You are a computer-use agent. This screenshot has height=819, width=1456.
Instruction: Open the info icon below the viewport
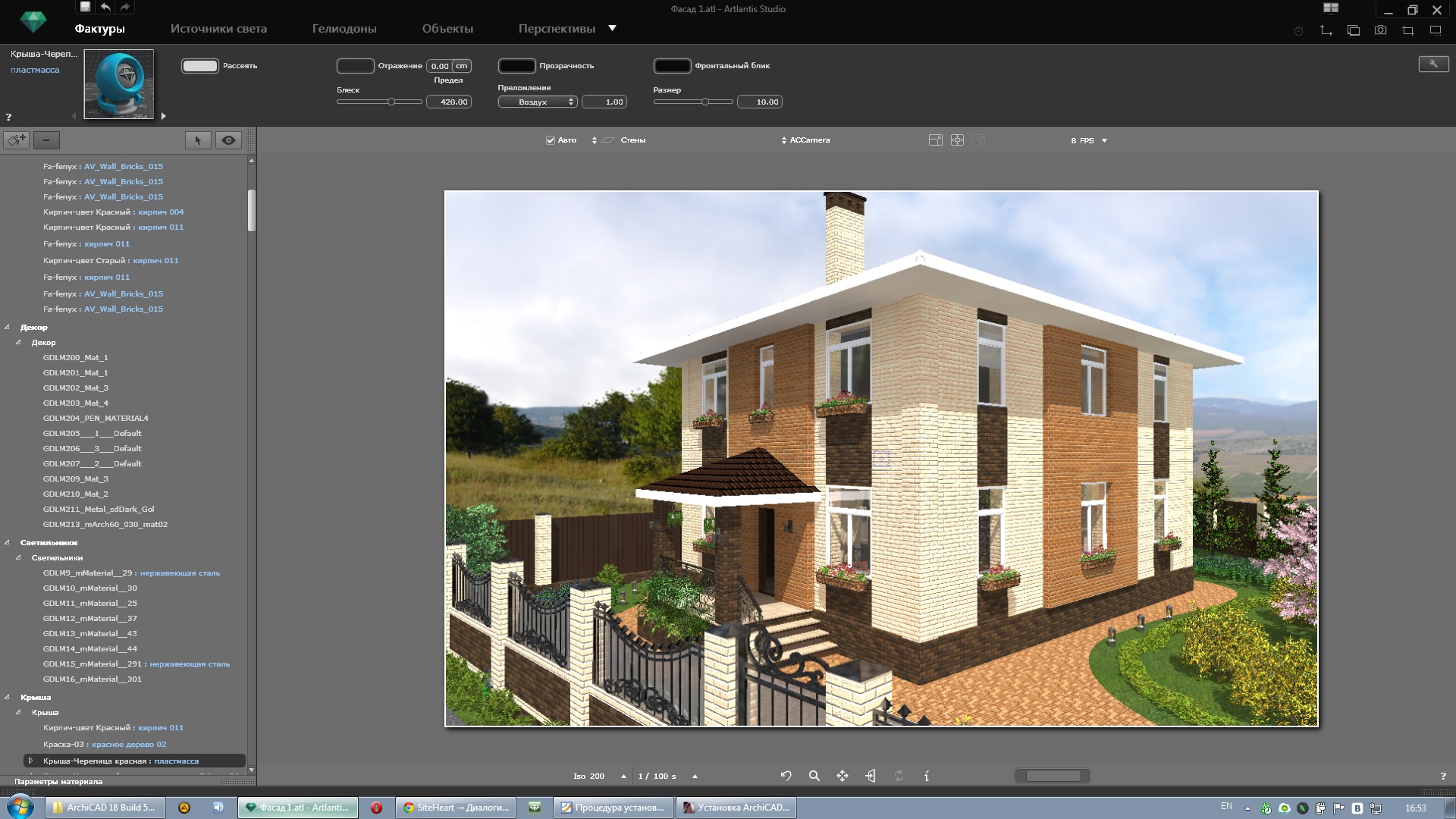926,776
